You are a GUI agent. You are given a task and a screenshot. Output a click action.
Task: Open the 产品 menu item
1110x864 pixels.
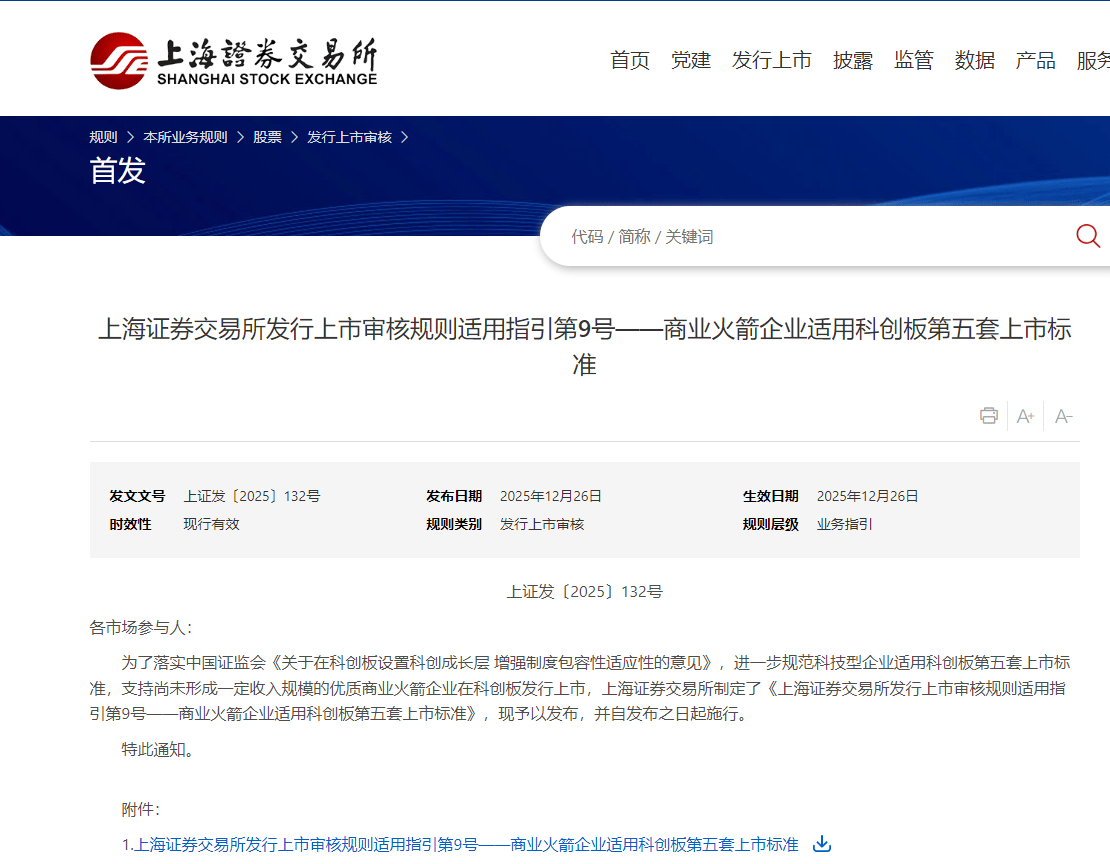1036,60
